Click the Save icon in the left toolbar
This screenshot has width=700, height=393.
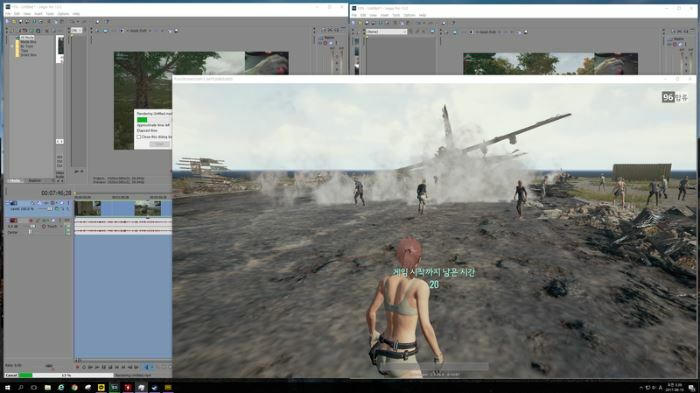[x=21, y=21]
